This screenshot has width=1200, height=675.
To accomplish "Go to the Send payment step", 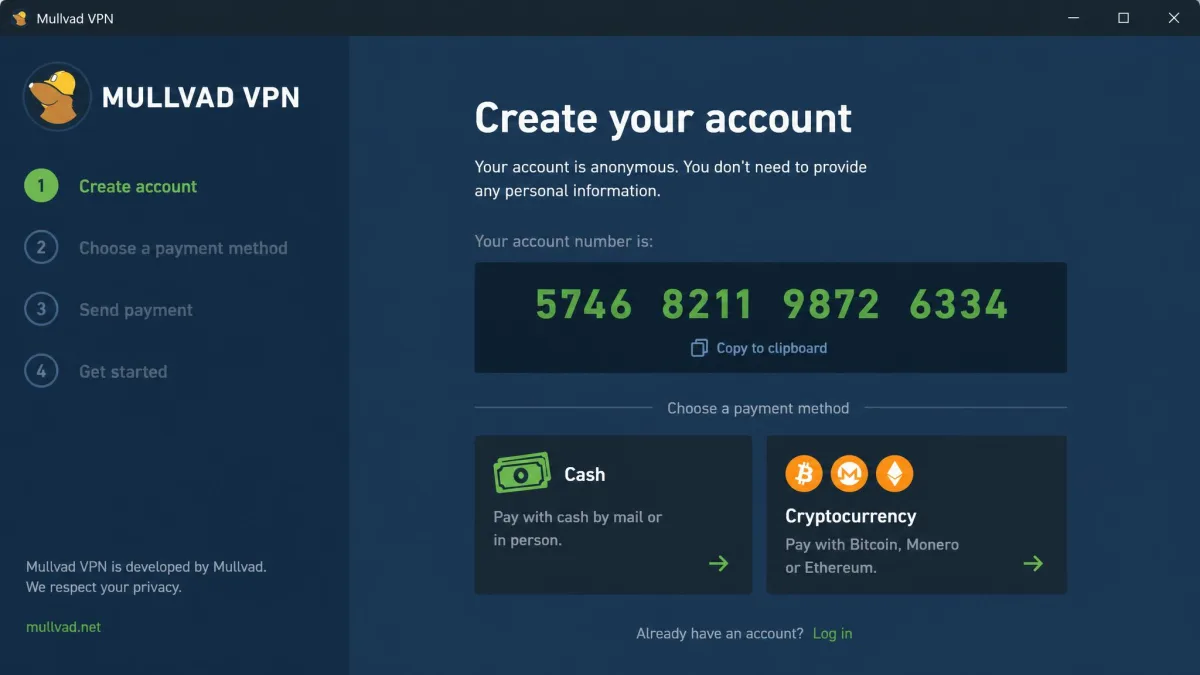I will click(x=136, y=310).
